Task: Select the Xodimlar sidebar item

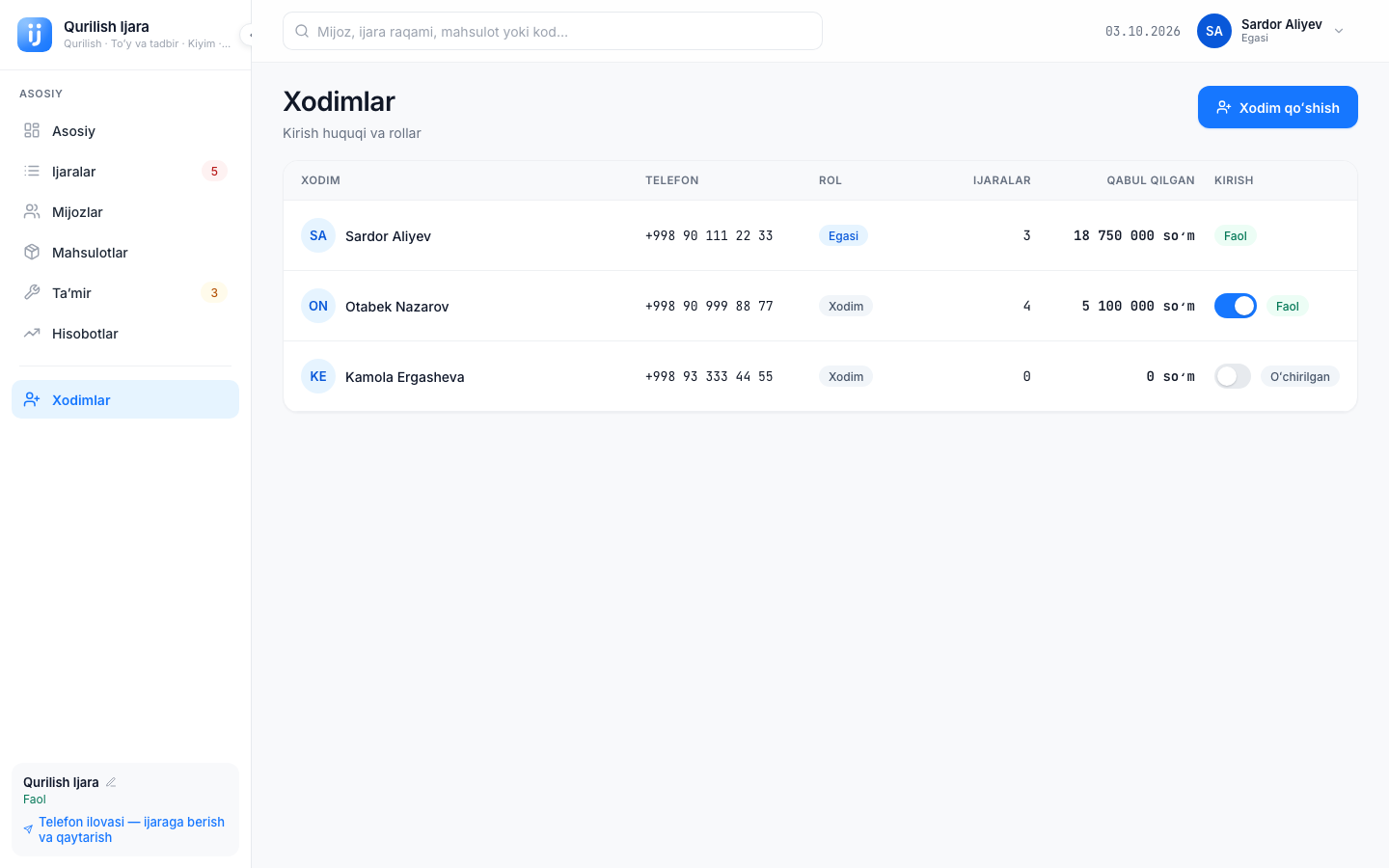Action: 125,399
